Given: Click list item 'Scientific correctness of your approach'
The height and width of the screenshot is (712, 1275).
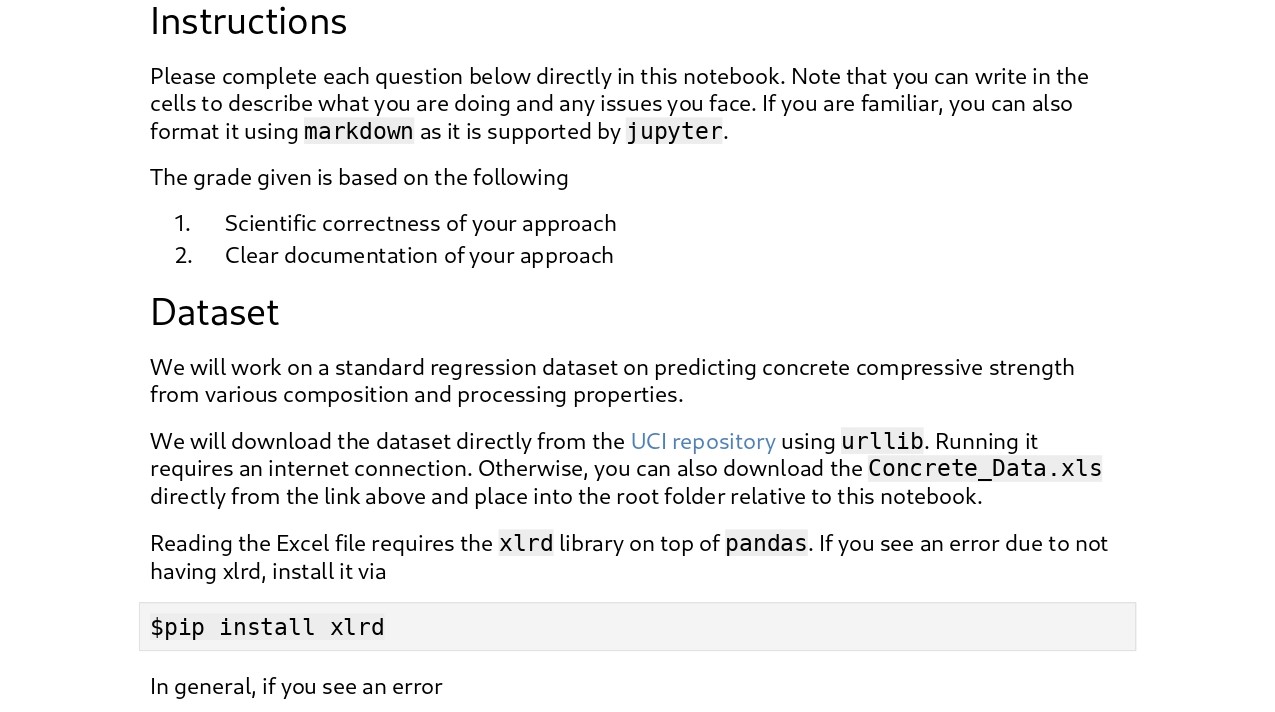Looking at the screenshot, I should pyautogui.click(x=420, y=223).
